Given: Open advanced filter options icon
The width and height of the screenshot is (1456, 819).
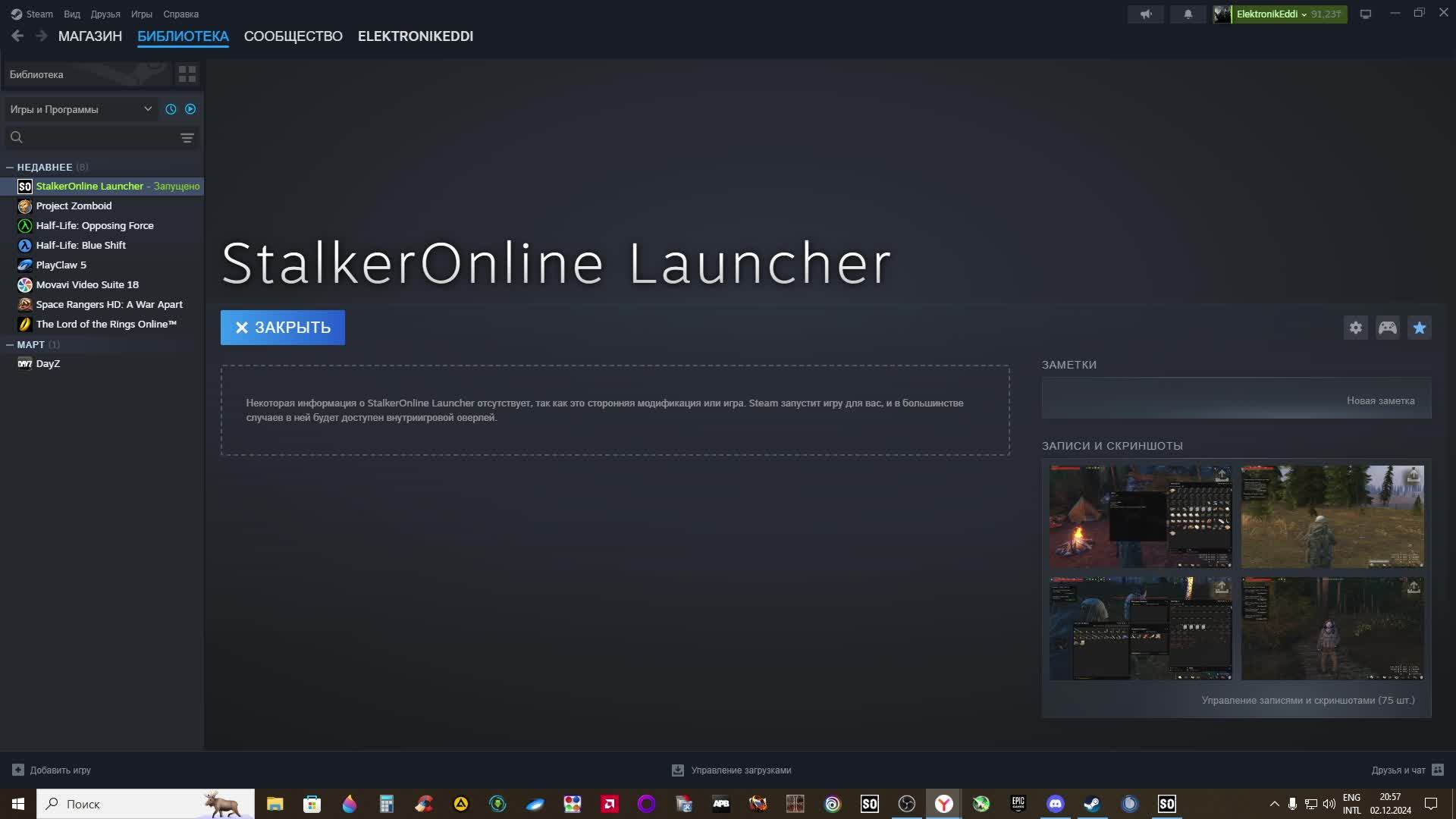Looking at the screenshot, I should pyautogui.click(x=187, y=138).
